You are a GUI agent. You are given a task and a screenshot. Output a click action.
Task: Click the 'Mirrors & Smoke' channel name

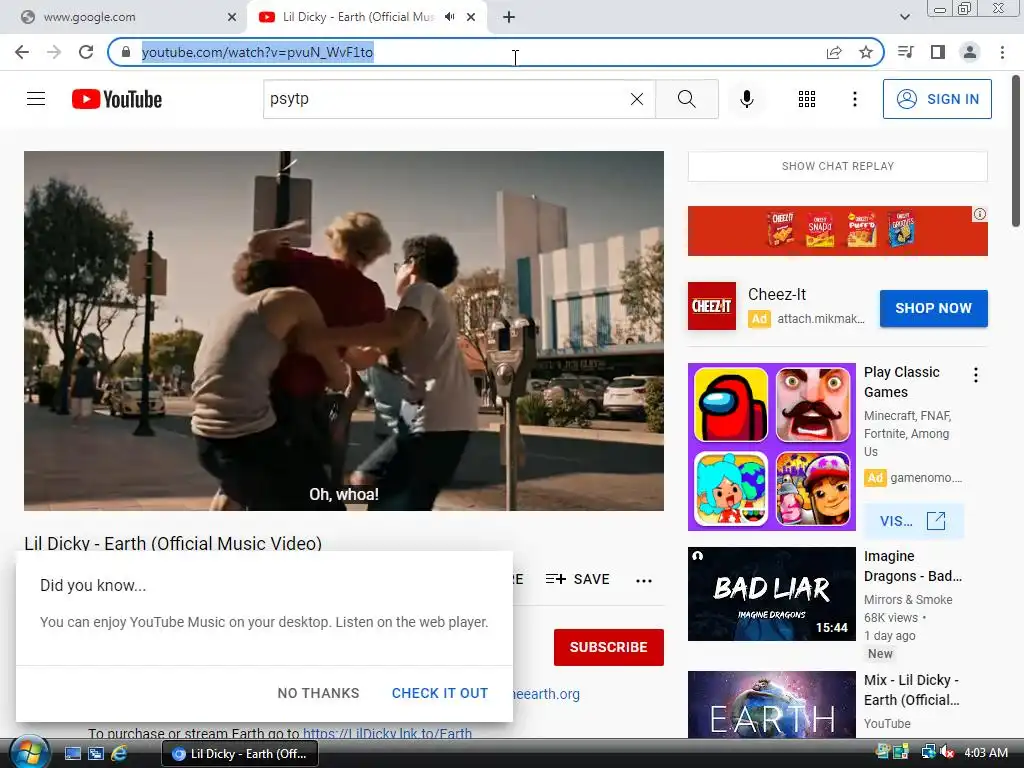click(x=908, y=600)
